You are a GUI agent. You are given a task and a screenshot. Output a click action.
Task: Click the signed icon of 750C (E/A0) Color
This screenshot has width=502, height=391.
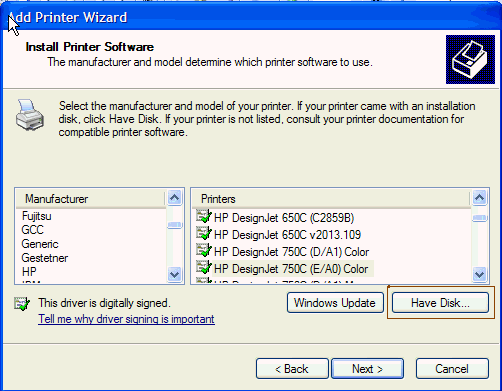tap(204, 267)
